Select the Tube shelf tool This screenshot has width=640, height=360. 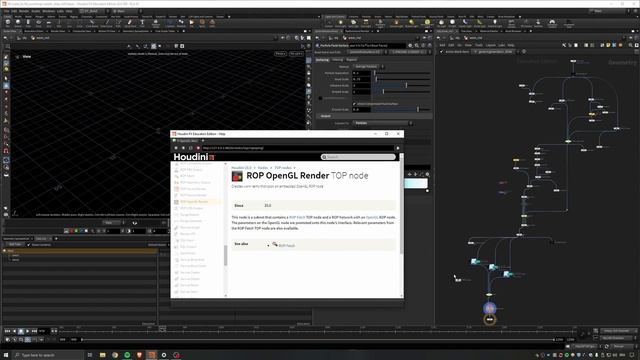tap(28, 23)
